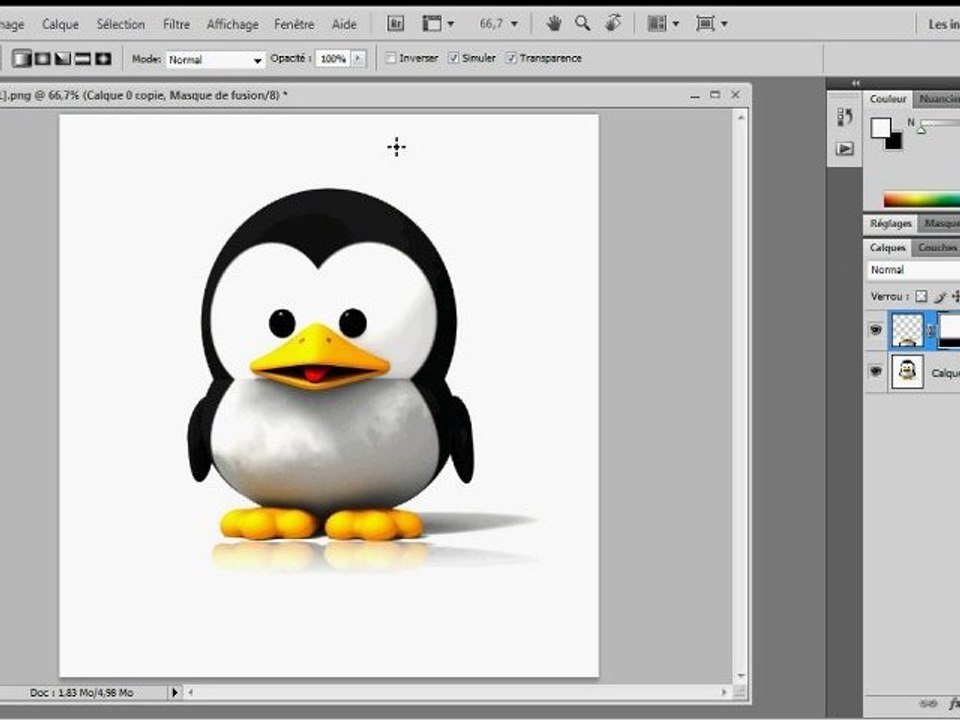The width and height of the screenshot is (960, 720).
Task: Select the diamond gradient style icon
Action: 103,59
